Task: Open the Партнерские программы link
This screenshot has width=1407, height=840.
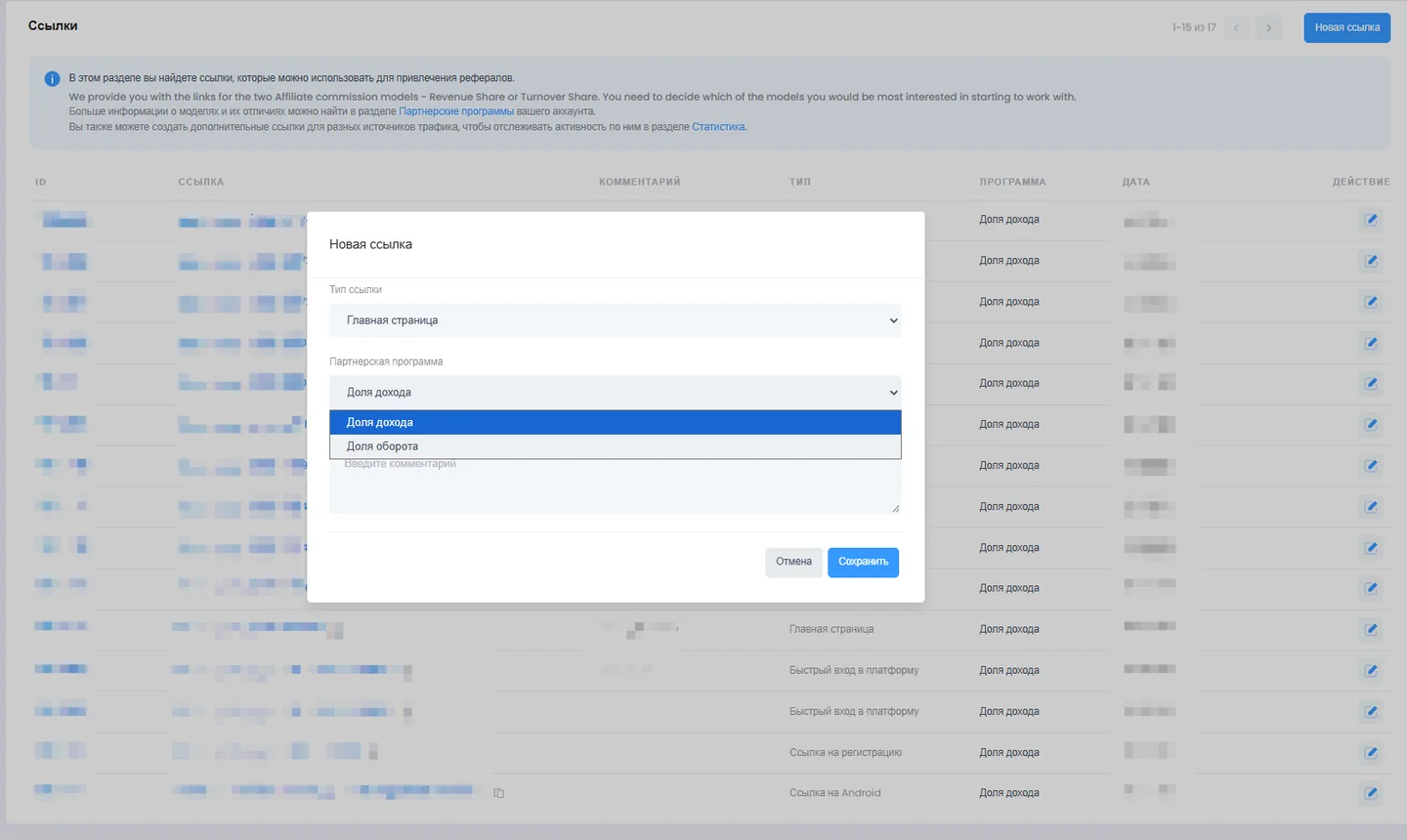Action: pos(456,111)
